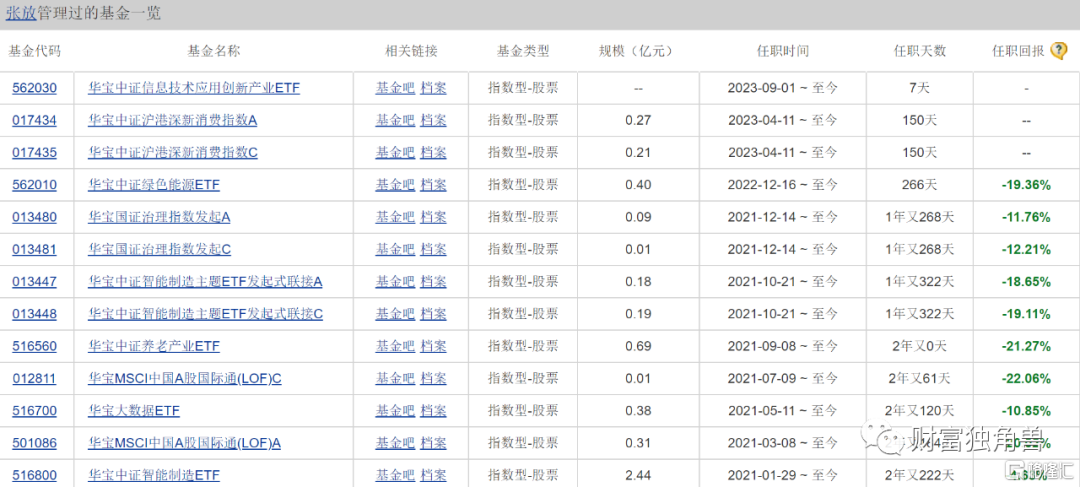
Task: Open the 张放 manager link in the title
Action: tap(21, 13)
